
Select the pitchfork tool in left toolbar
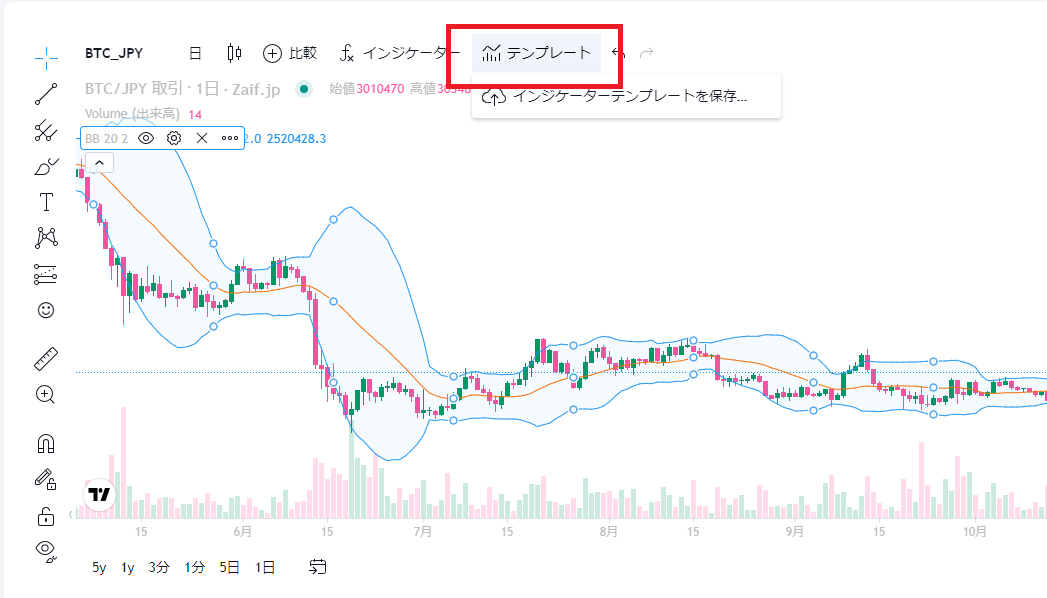(46, 130)
